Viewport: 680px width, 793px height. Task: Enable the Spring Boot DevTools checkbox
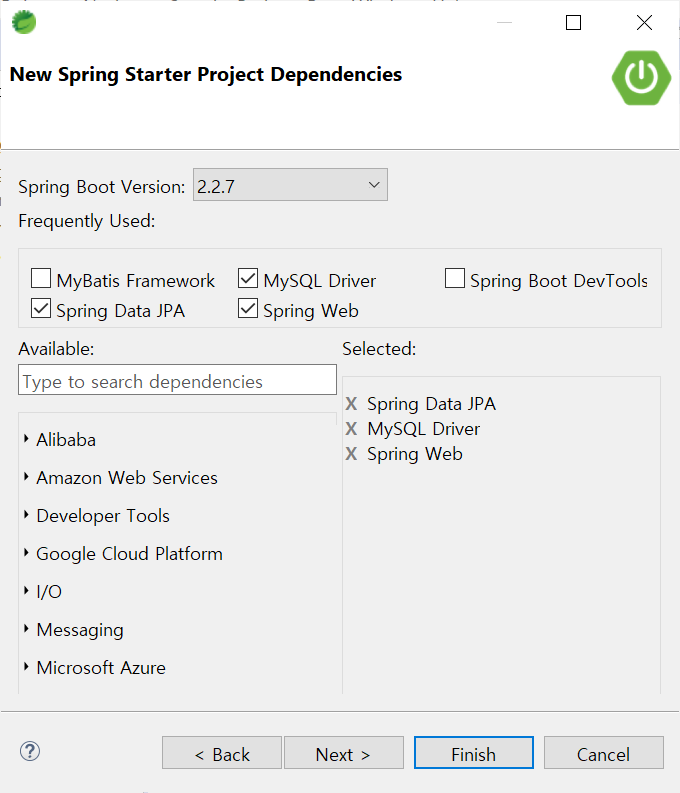(455, 278)
